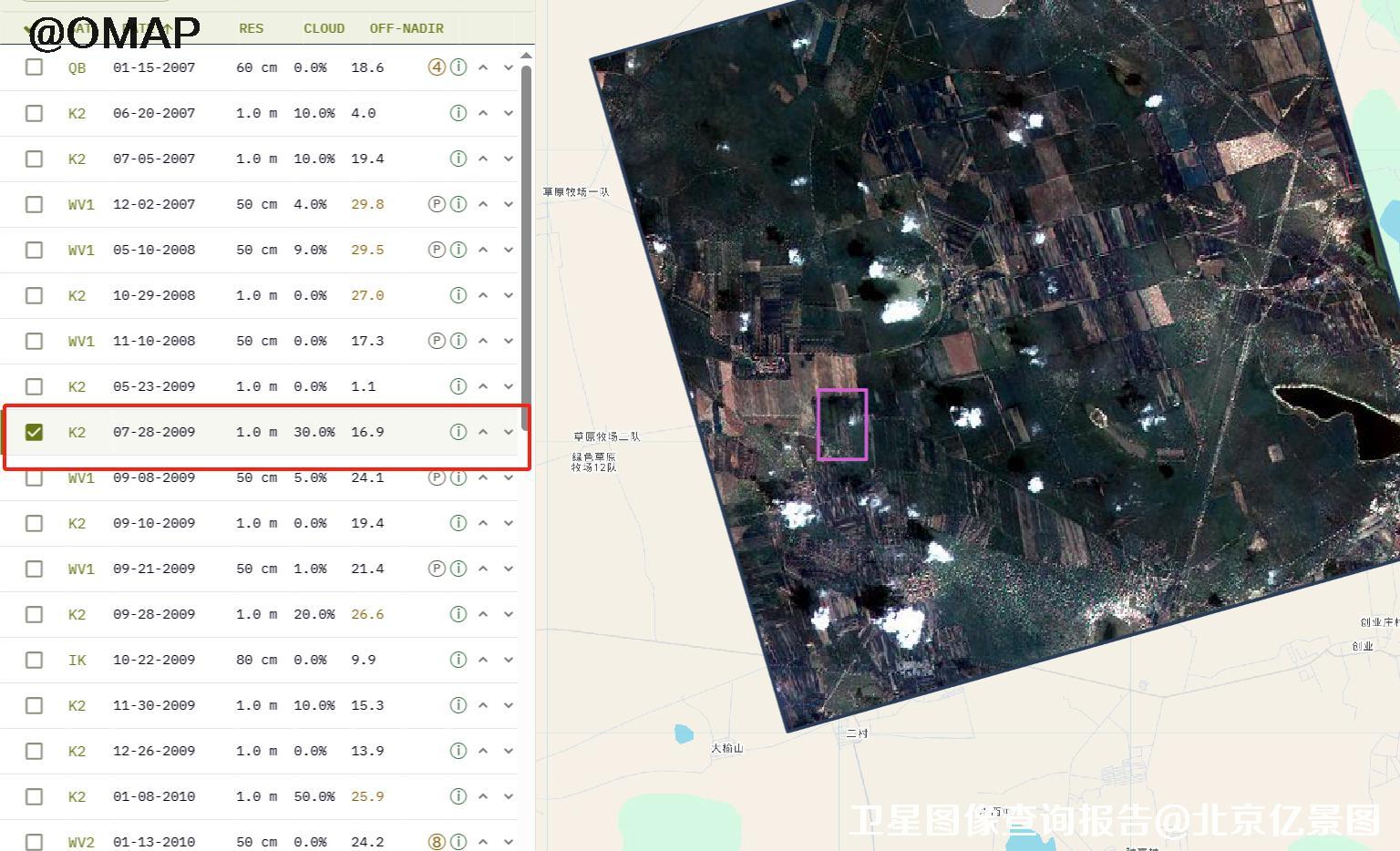This screenshot has width=1400, height=851.
Task: Open info for the selected K2 07-28-2009 image
Action: pyautogui.click(x=458, y=432)
